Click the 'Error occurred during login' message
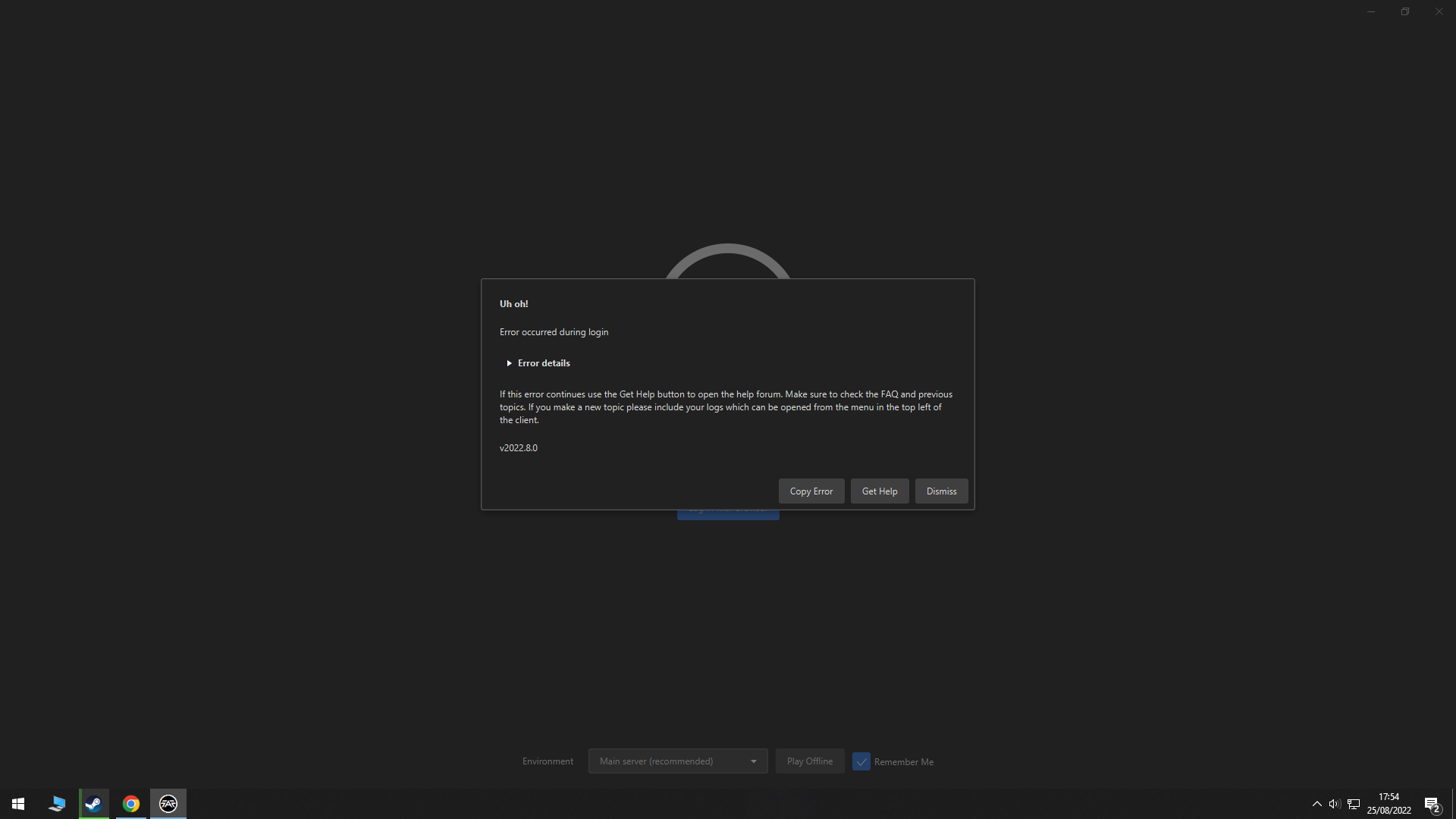The width and height of the screenshot is (1456, 819). click(x=554, y=332)
